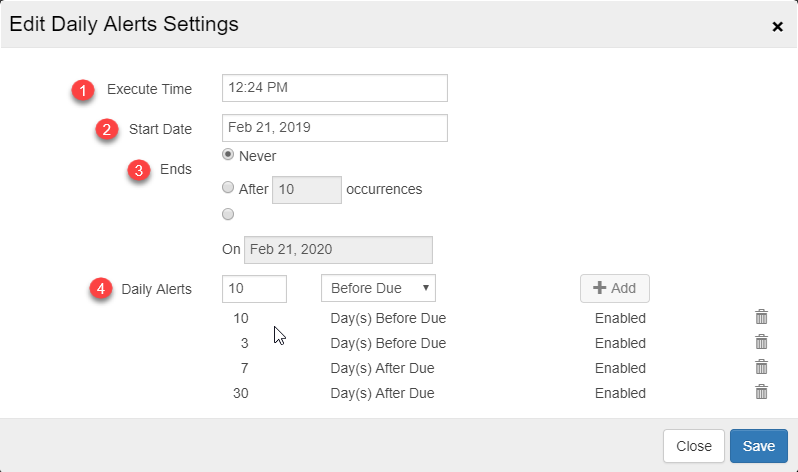
Task: Click the Start Date field
Action: (x=334, y=128)
